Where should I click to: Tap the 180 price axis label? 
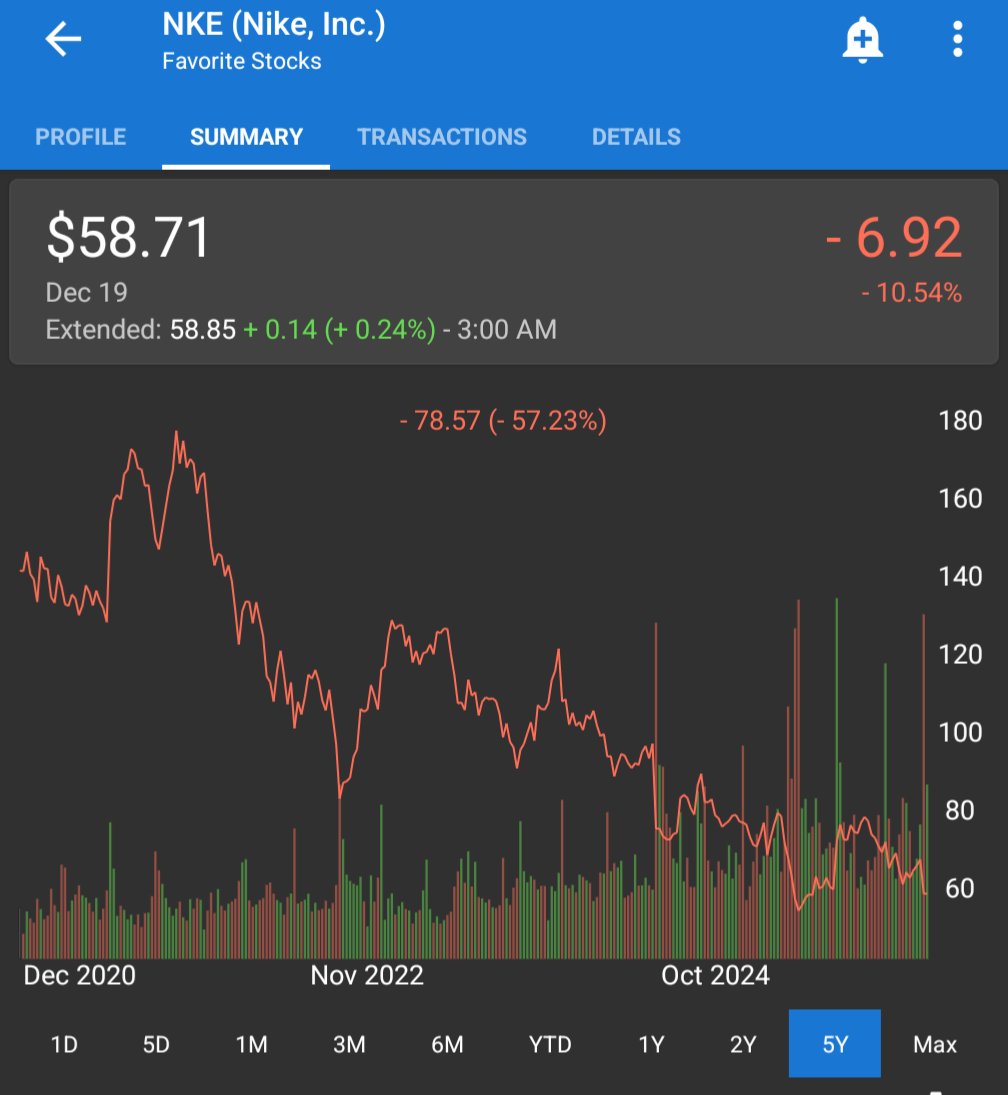(960, 420)
